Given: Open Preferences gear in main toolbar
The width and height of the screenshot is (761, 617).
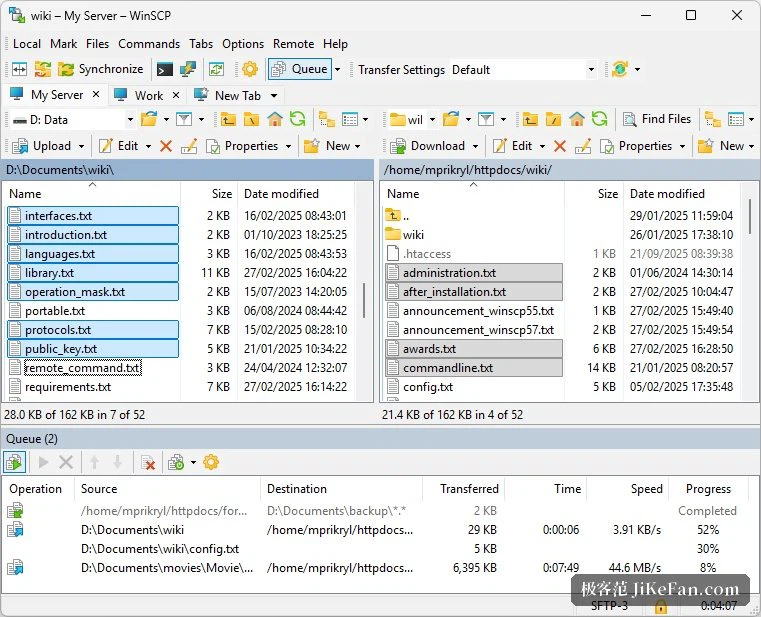Looking at the screenshot, I should pos(249,69).
